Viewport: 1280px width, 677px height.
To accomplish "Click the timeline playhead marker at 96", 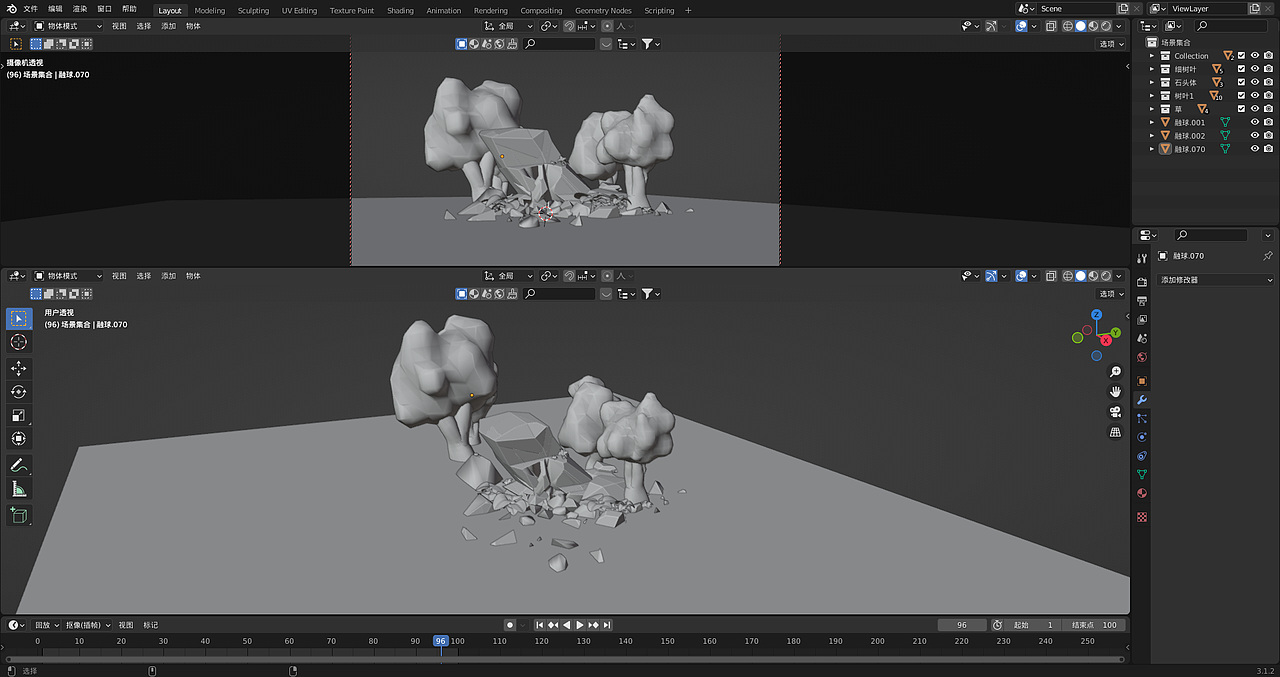I will (440, 641).
